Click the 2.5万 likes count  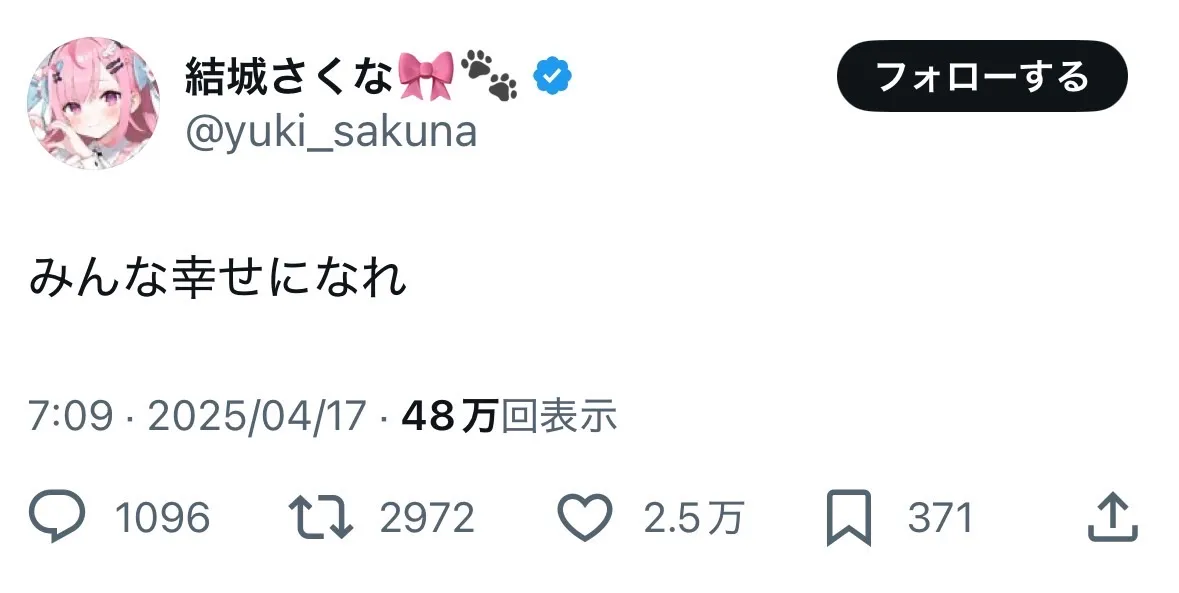coord(693,518)
